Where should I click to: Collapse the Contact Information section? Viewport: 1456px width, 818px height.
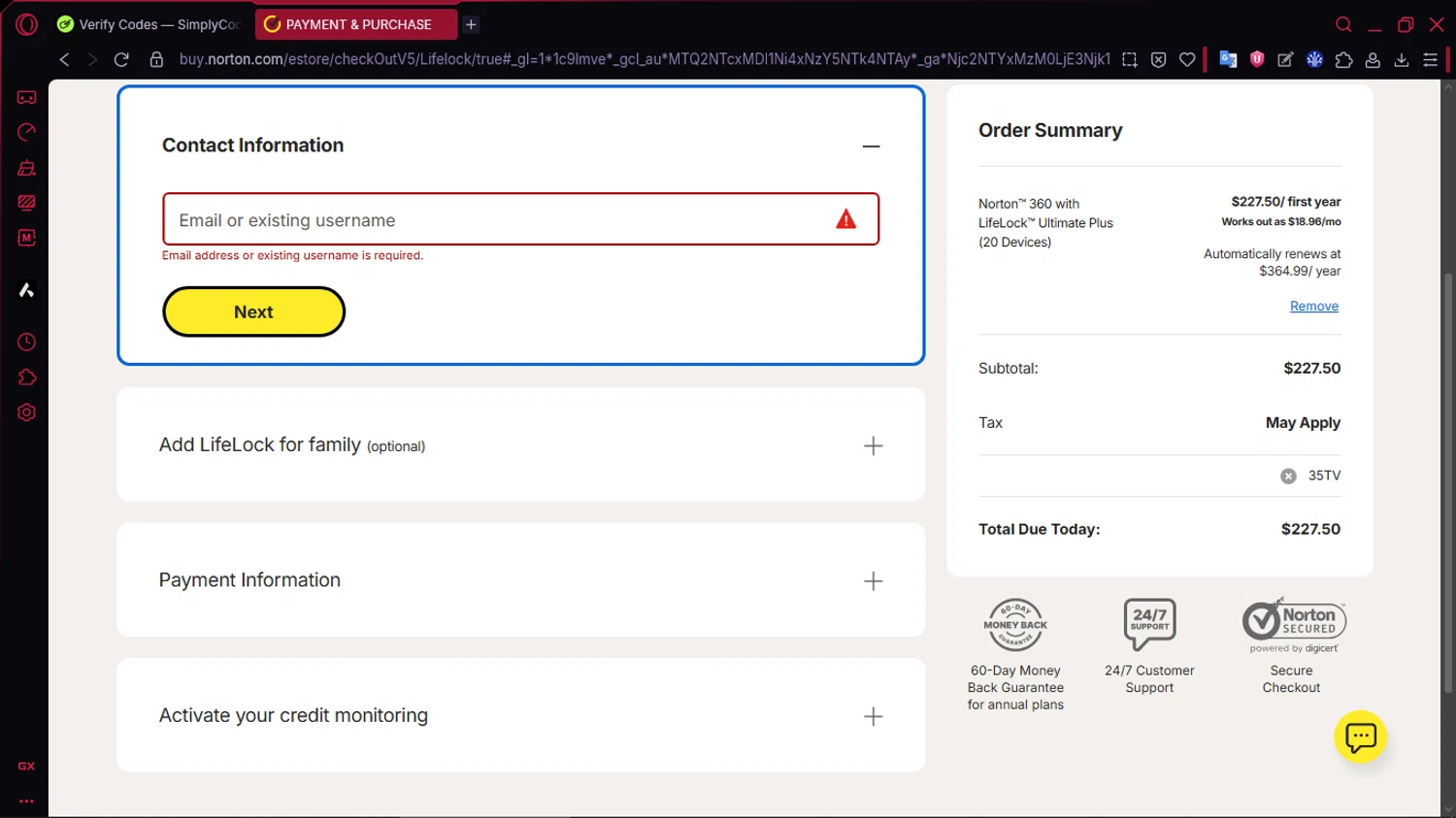[x=871, y=147]
